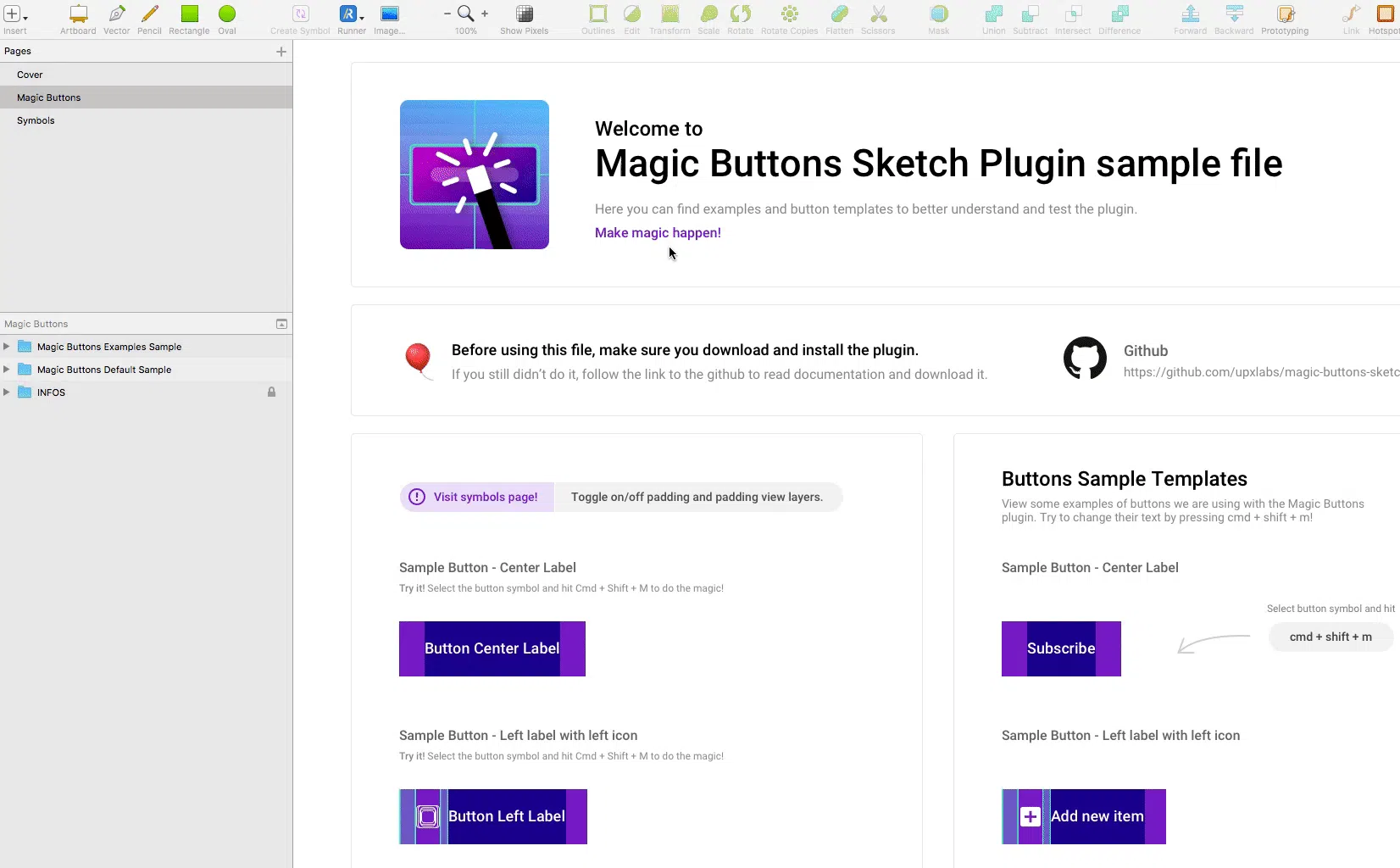Image resolution: width=1400 pixels, height=868 pixels.
Task: Click the Create Symbol toolbar icon
Action: tap(300, 14)
